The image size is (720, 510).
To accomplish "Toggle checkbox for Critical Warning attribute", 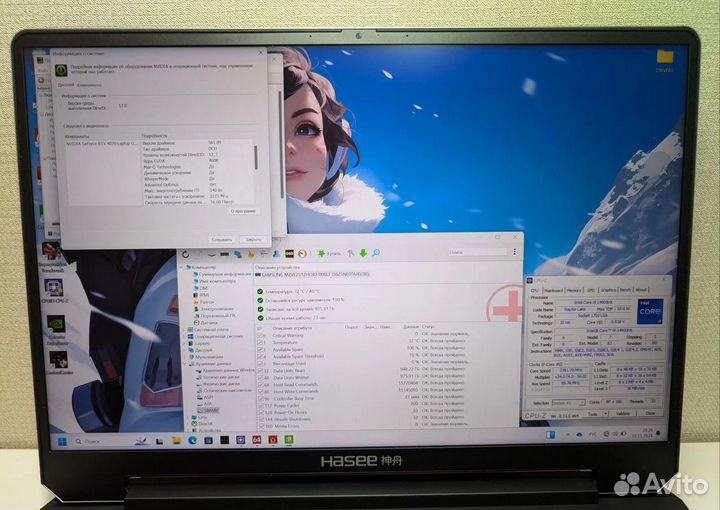I will pos(261,336).
